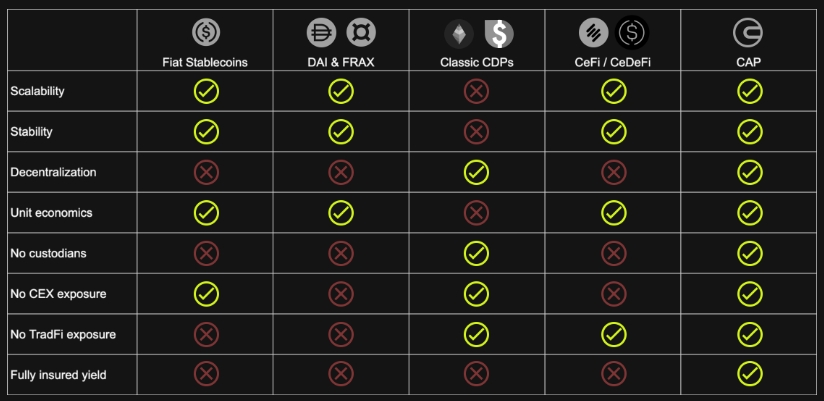This screenshot has width=824, height=401.
Task: Click the CeFi / CeDeFi checkmark for No TradFi exposure
Action: tap(614, 334)
